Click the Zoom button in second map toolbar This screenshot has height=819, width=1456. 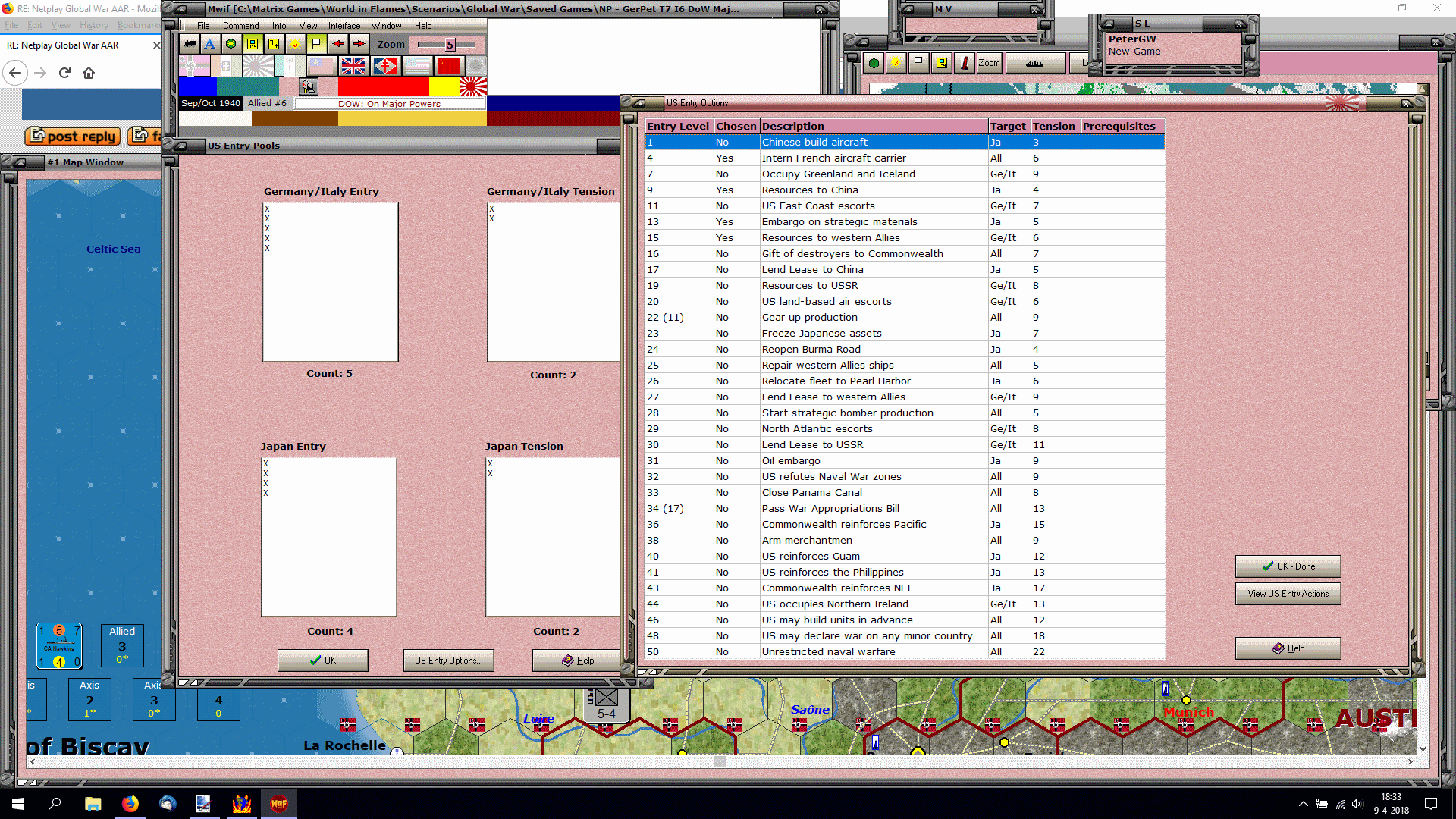989,63
